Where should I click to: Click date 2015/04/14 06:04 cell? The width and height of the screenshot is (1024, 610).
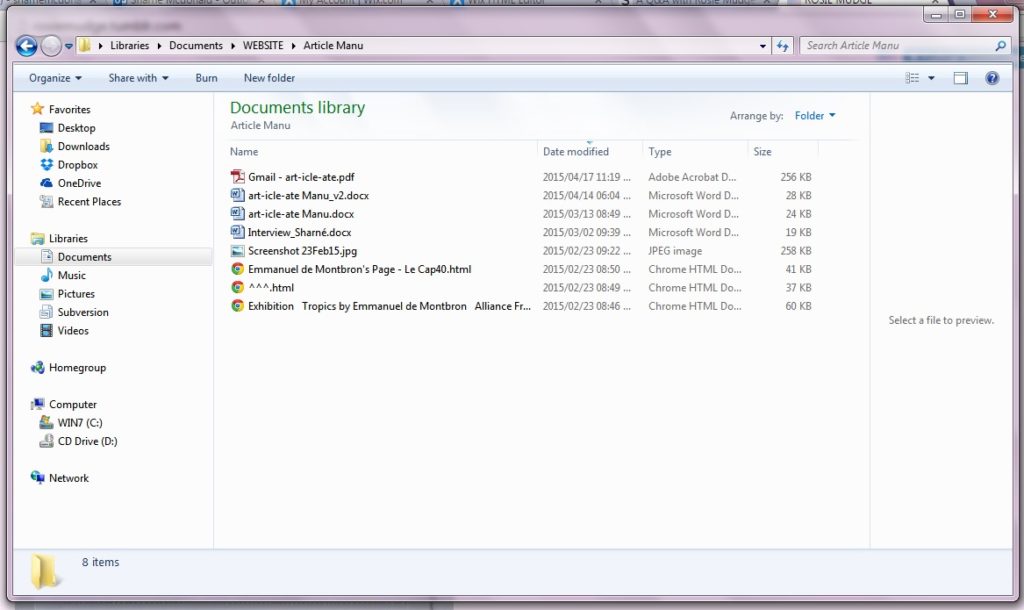[586, 195]
